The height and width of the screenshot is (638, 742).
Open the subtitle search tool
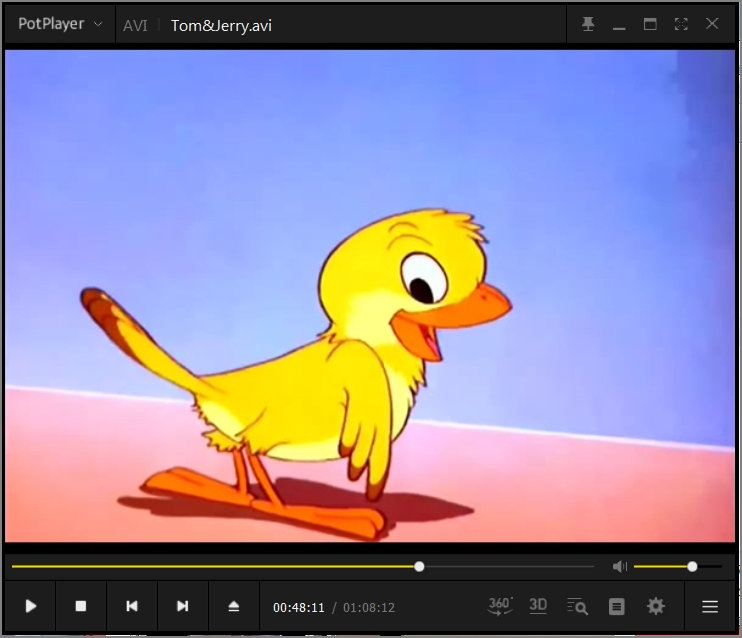tap(577, 606)
